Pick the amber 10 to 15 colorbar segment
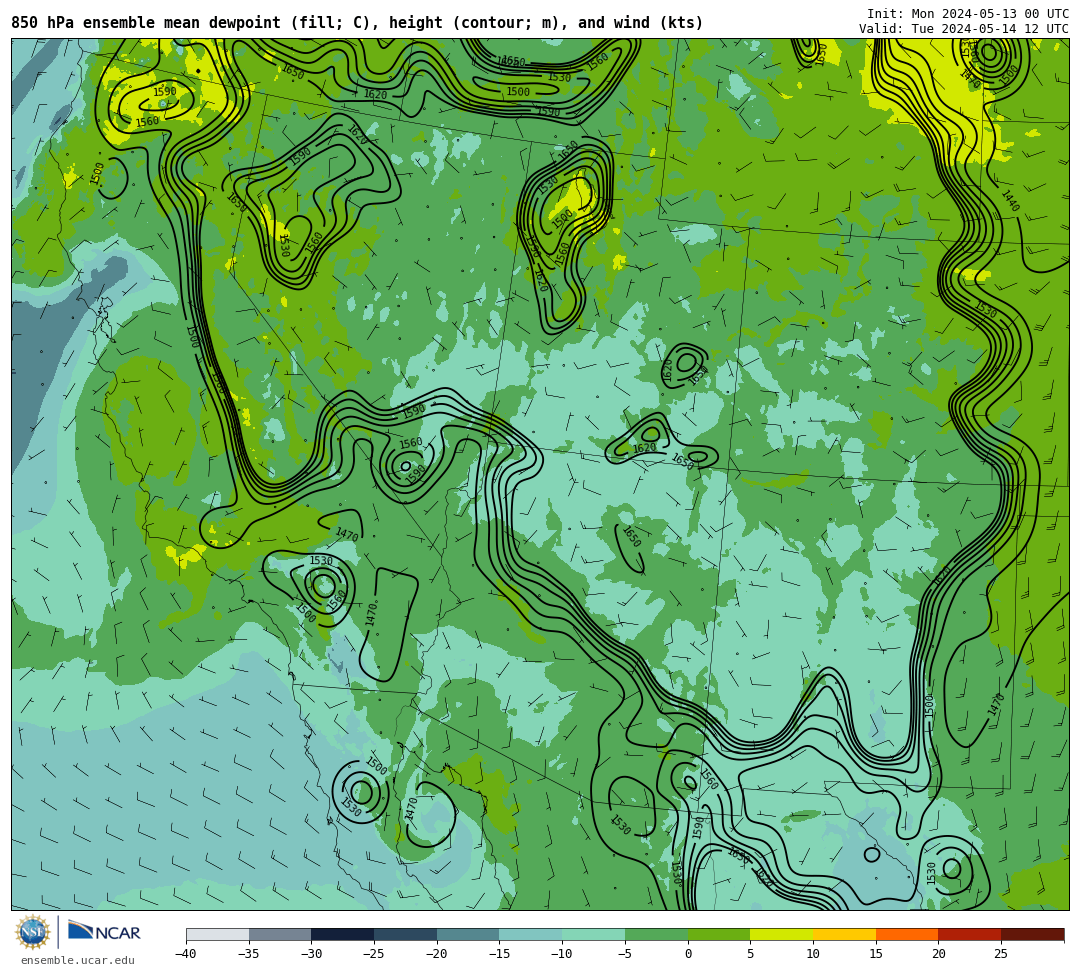Image resolution: width=1080 pixels, height=973 pixels. click(844, 934)
